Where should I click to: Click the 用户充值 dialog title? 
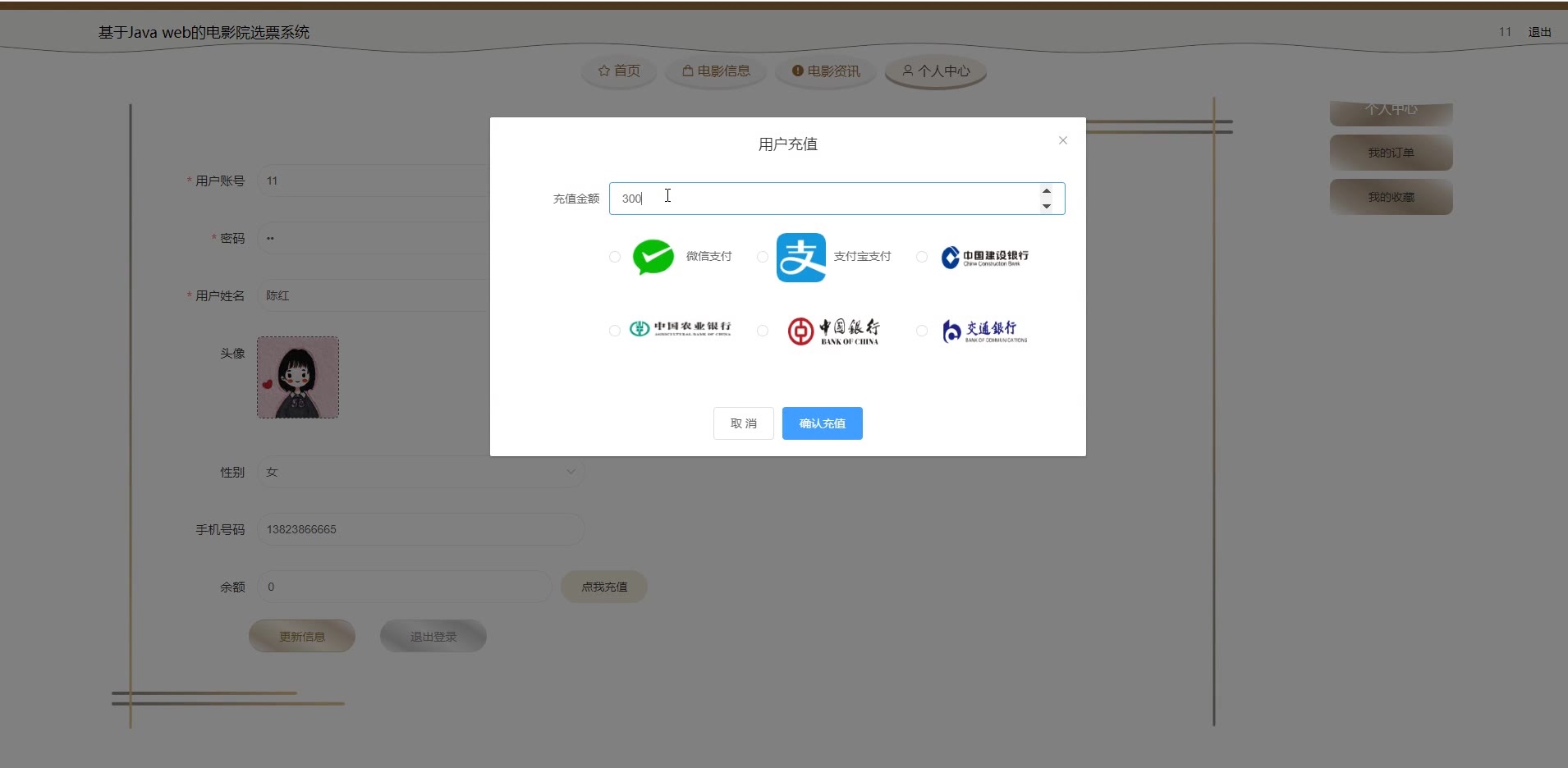(787, 144)
